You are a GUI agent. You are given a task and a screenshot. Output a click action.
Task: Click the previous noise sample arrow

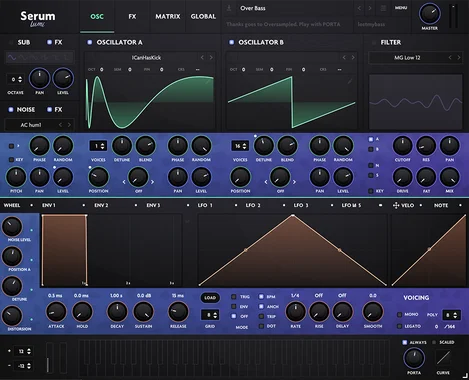(60, 125)
